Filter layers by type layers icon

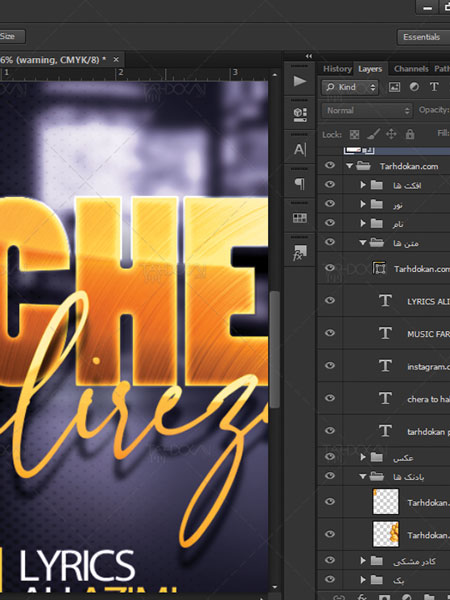click(x=434, y=87)
